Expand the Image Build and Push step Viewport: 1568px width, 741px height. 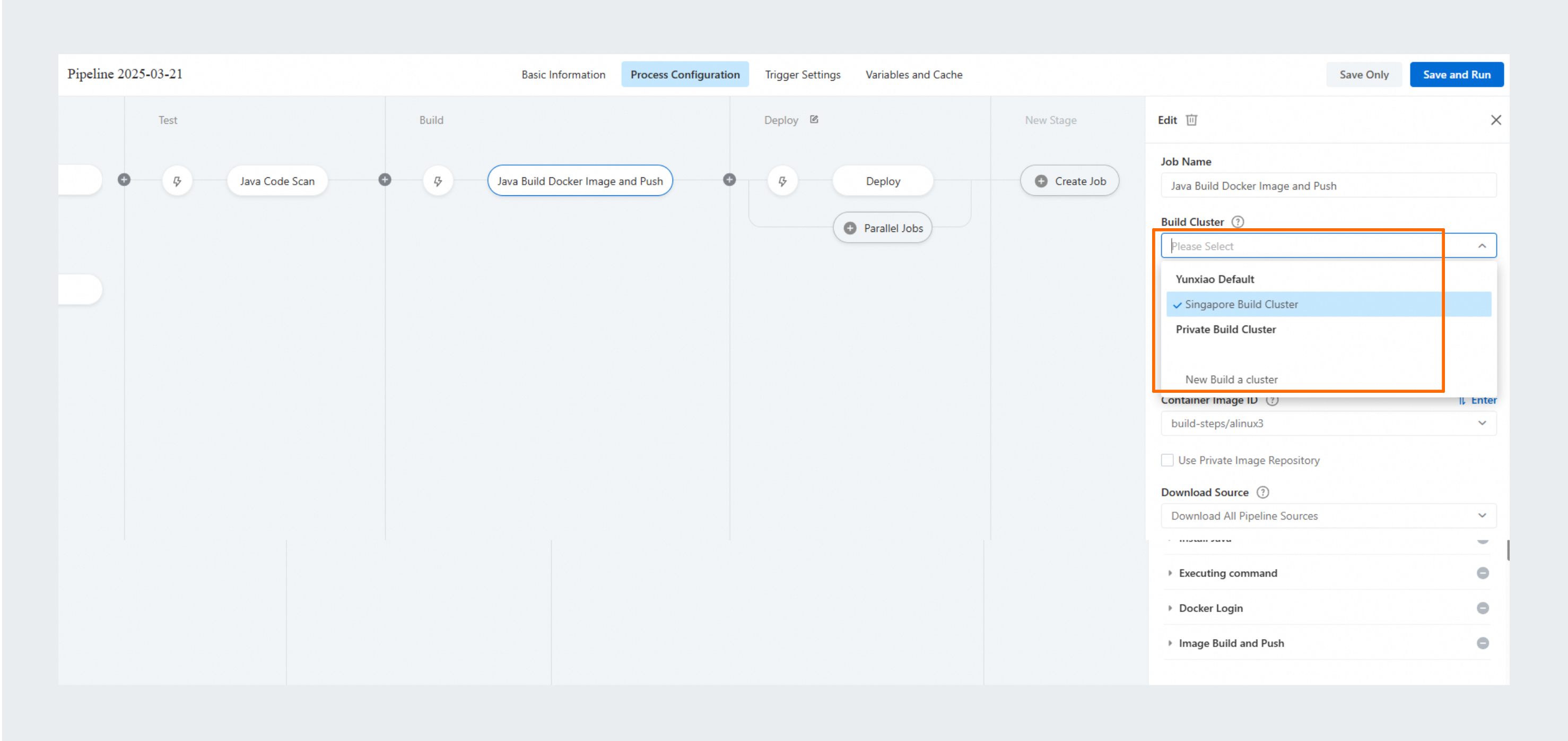[1169, 643]
